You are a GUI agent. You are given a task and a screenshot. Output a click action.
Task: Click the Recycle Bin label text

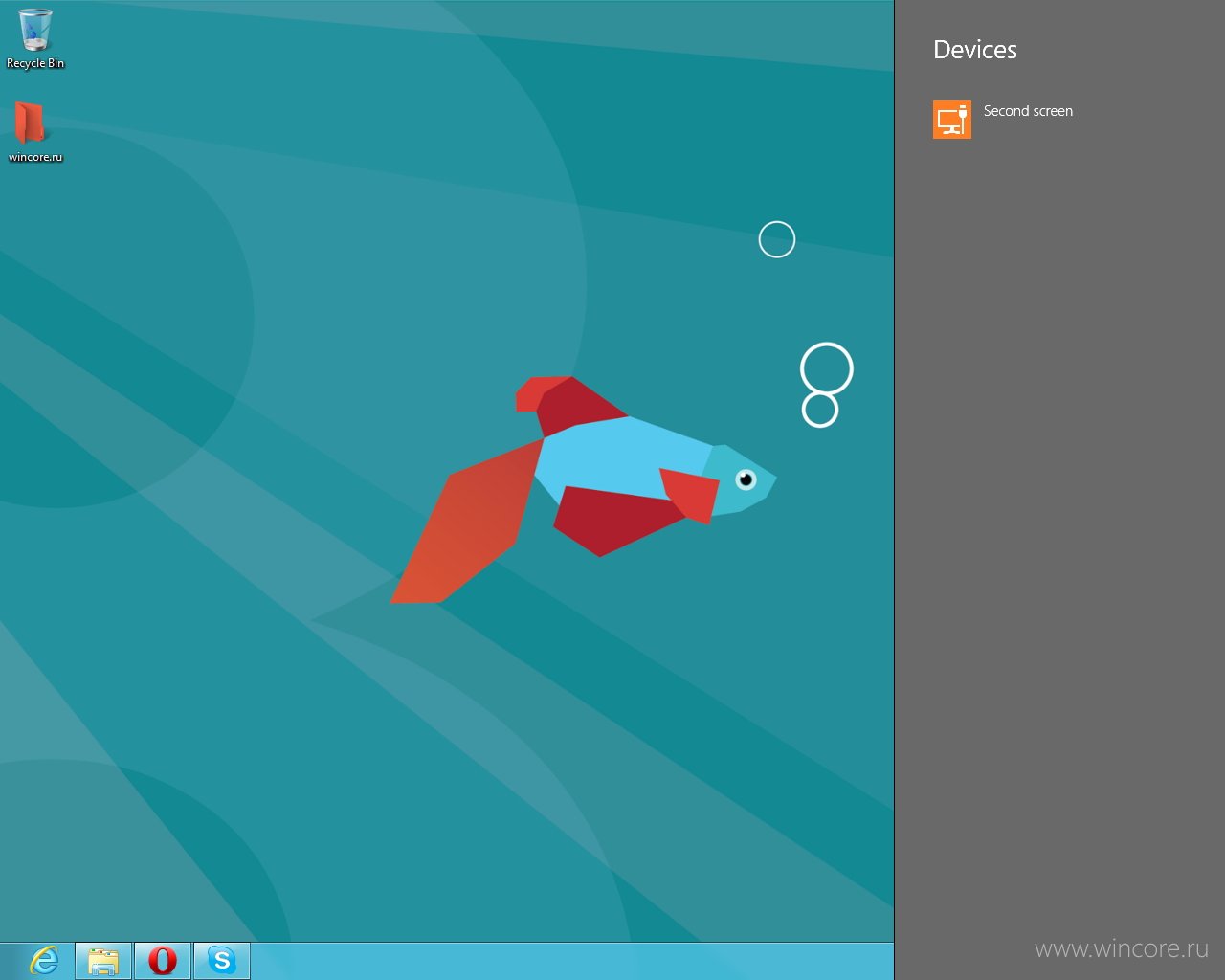[35, 63]
